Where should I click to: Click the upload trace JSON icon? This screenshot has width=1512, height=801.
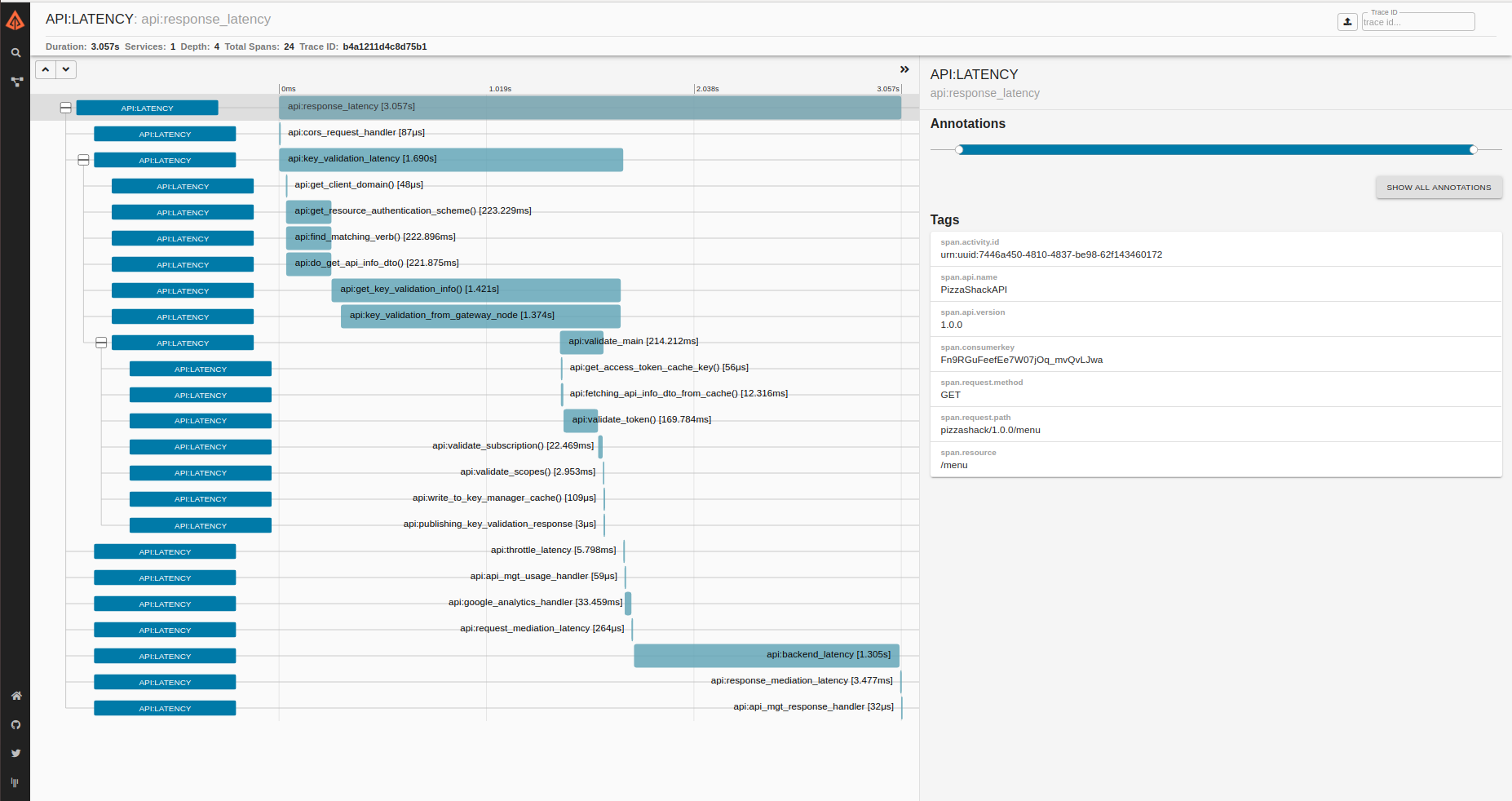(x=1347, y=22)
